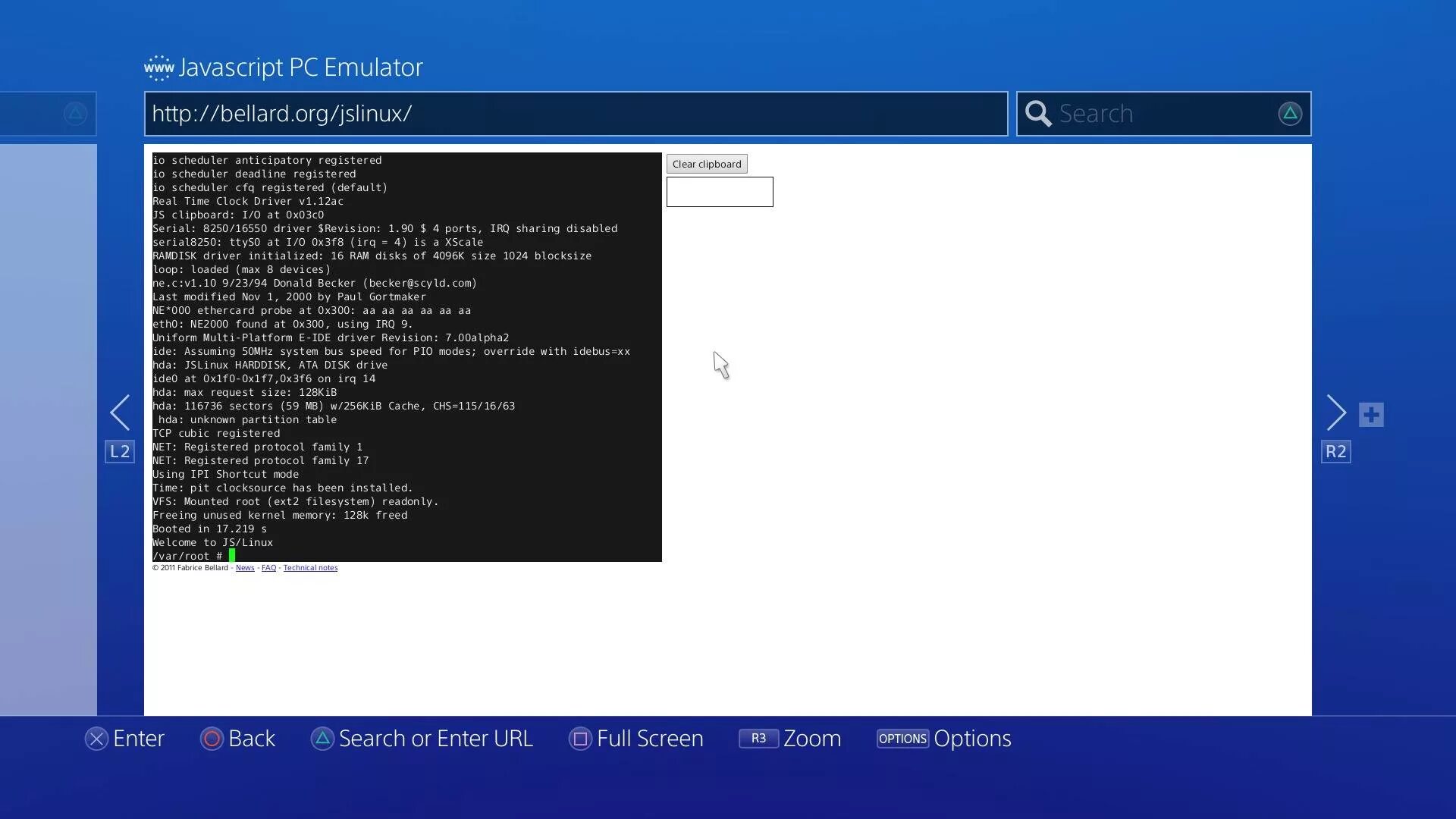Open the News link

tap(245, 568)
